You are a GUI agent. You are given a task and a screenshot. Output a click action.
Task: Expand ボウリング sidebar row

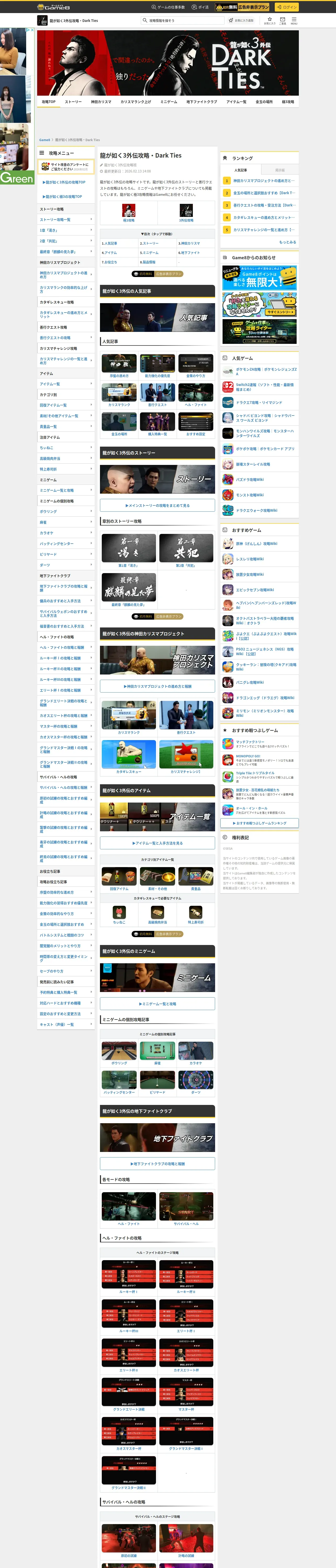[66, 511]
